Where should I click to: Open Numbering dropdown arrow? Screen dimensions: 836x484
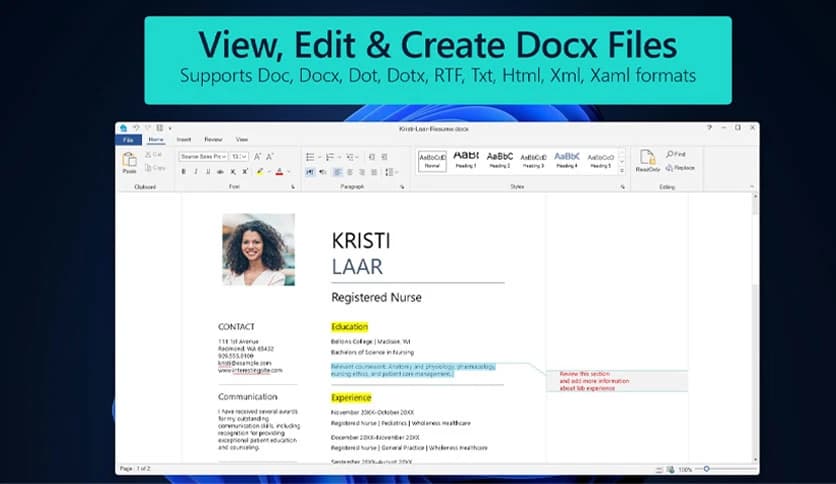click(339, 157)
